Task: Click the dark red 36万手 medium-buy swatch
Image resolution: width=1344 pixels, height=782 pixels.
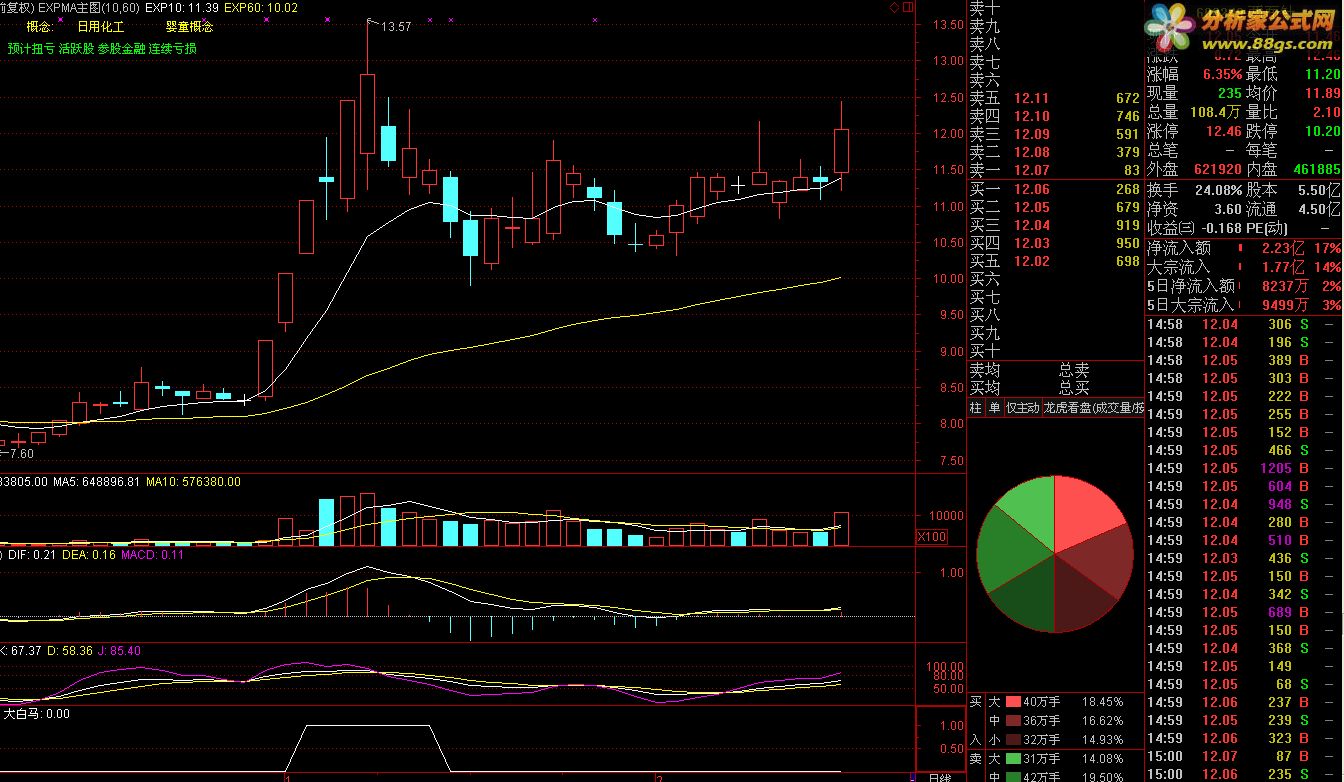Action: (x=1013, y=720)
